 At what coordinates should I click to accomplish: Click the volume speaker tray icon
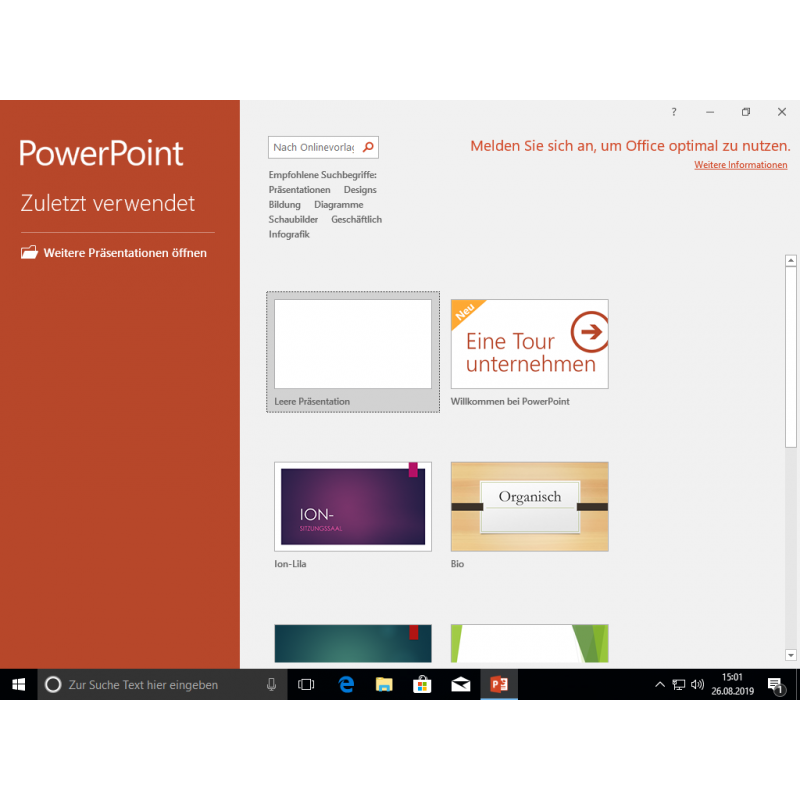(697, 685)
